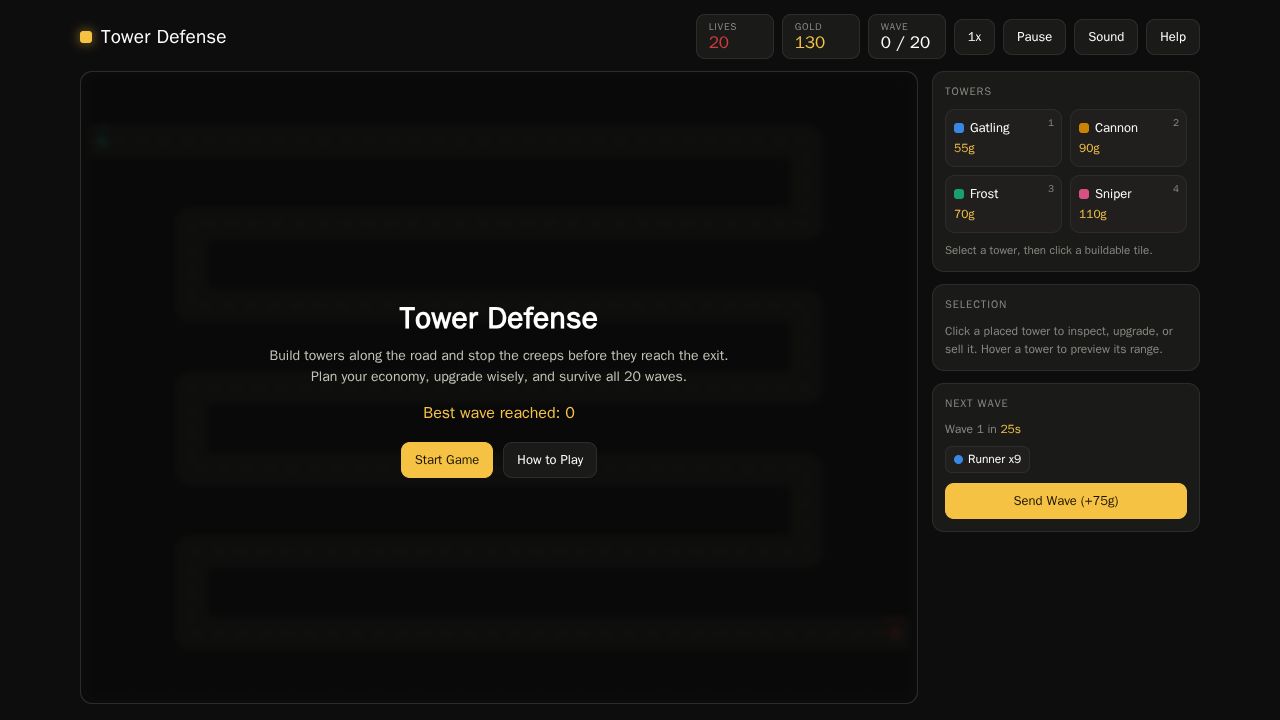Click the Wave 1 in 25s countdown
This screenshot has height=720, width=1280.
983,429
